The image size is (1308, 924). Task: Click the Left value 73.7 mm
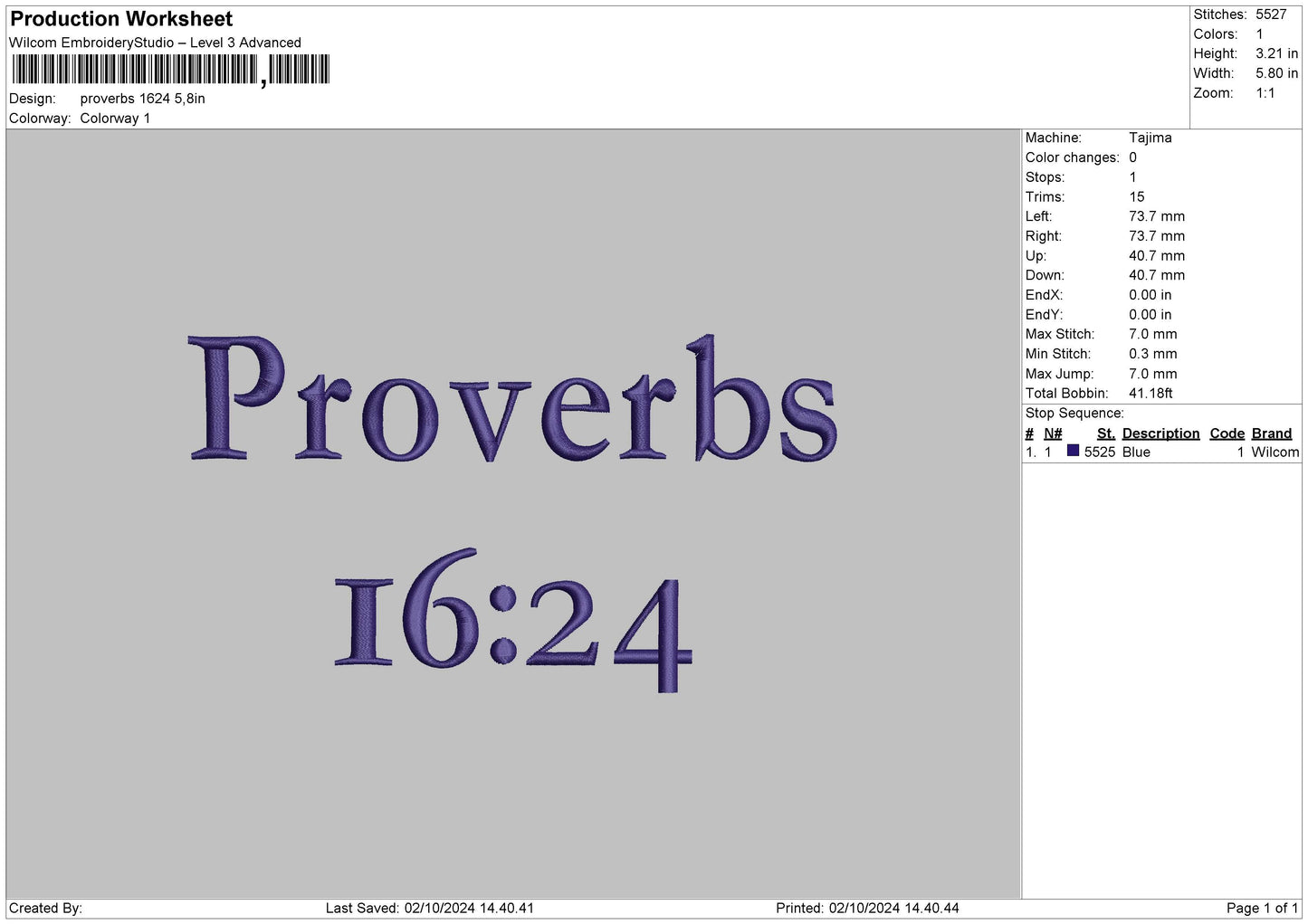1157,216
